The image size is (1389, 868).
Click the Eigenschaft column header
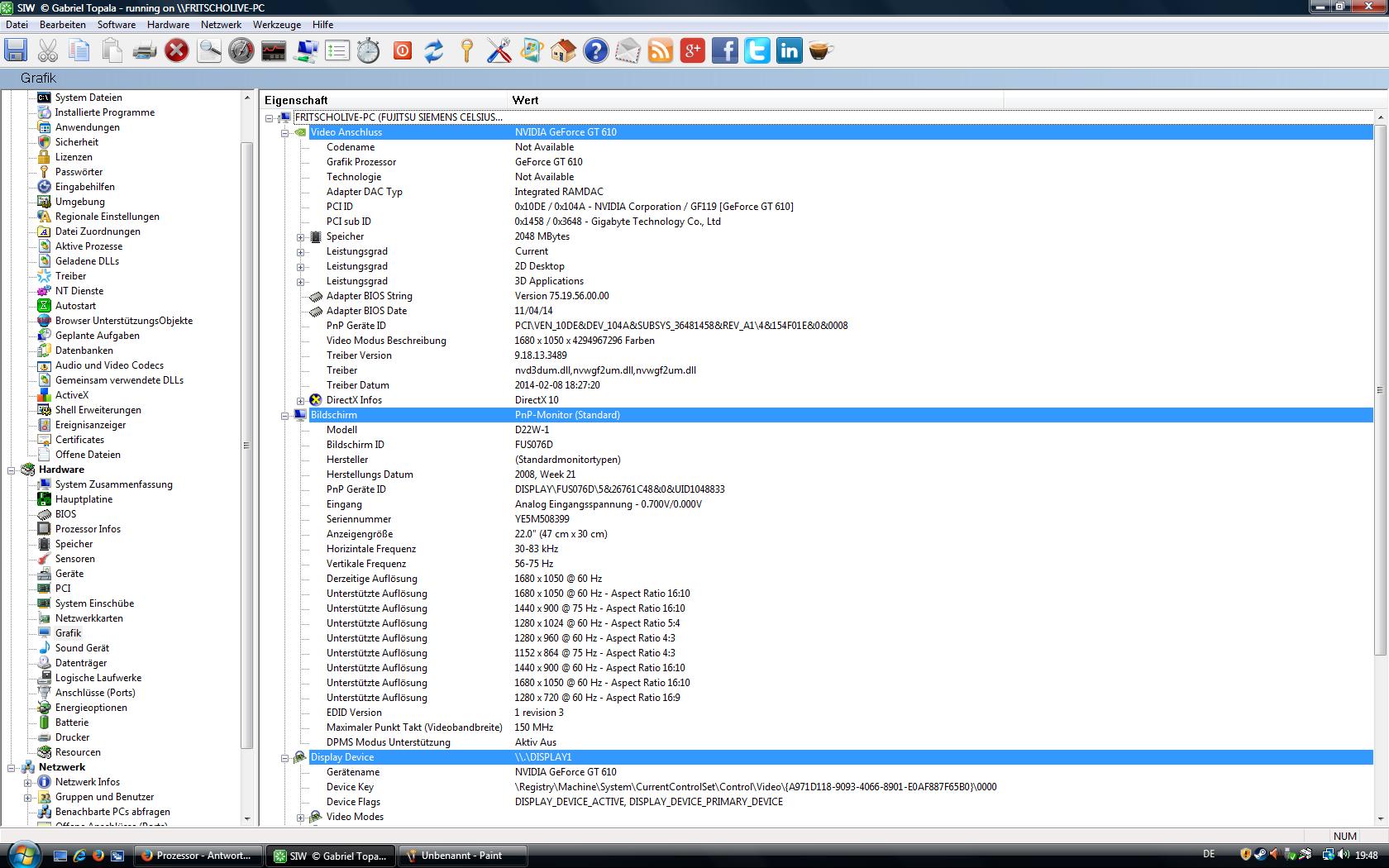point(384,100)
